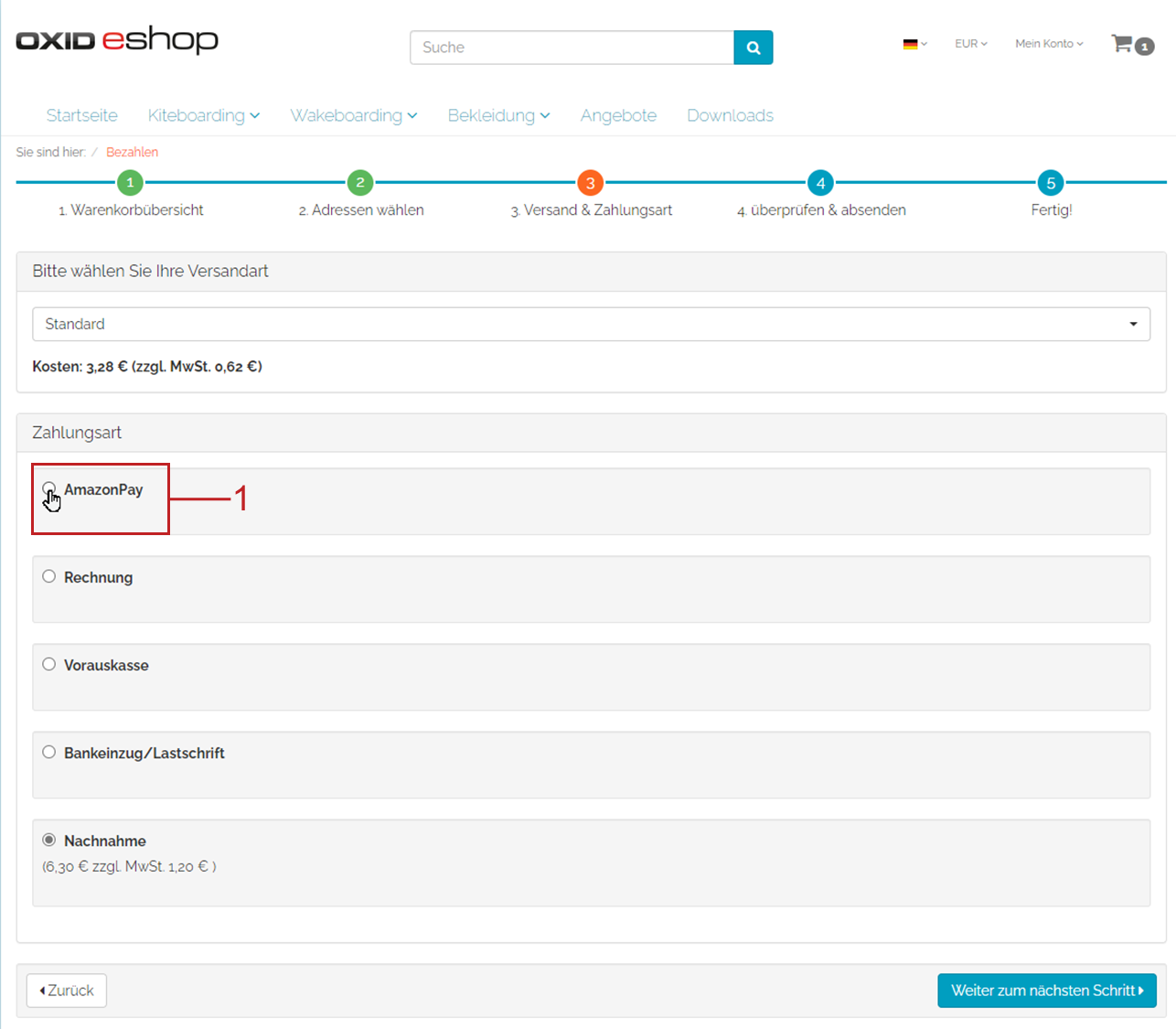
Task: Expand the Mein Konto account menu
Action: (x=1048, y=44)
